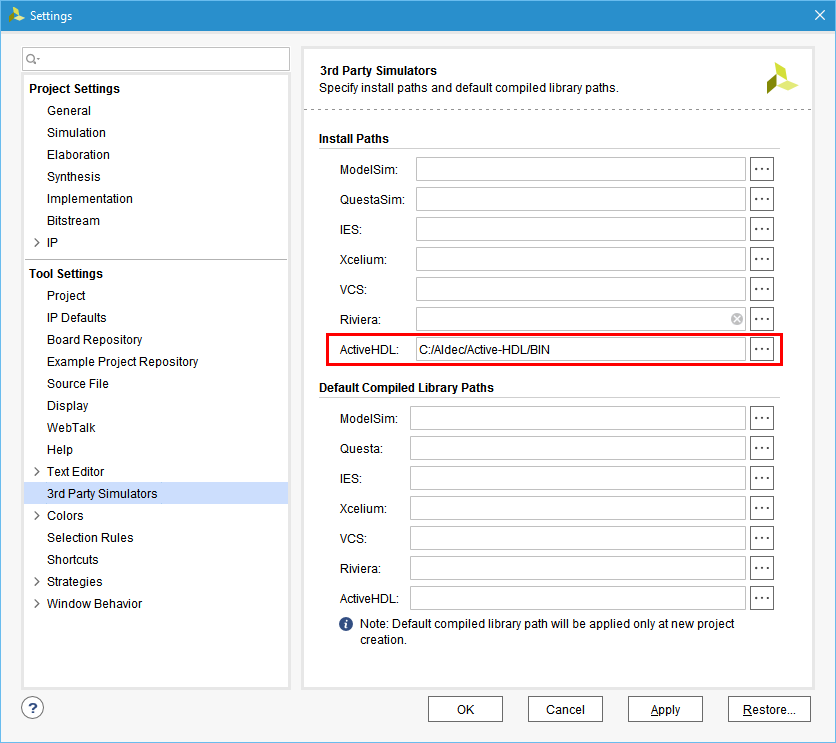Browse for Questa compiled library path
Viewport: 836px width, 743px height.
[761, 448]
